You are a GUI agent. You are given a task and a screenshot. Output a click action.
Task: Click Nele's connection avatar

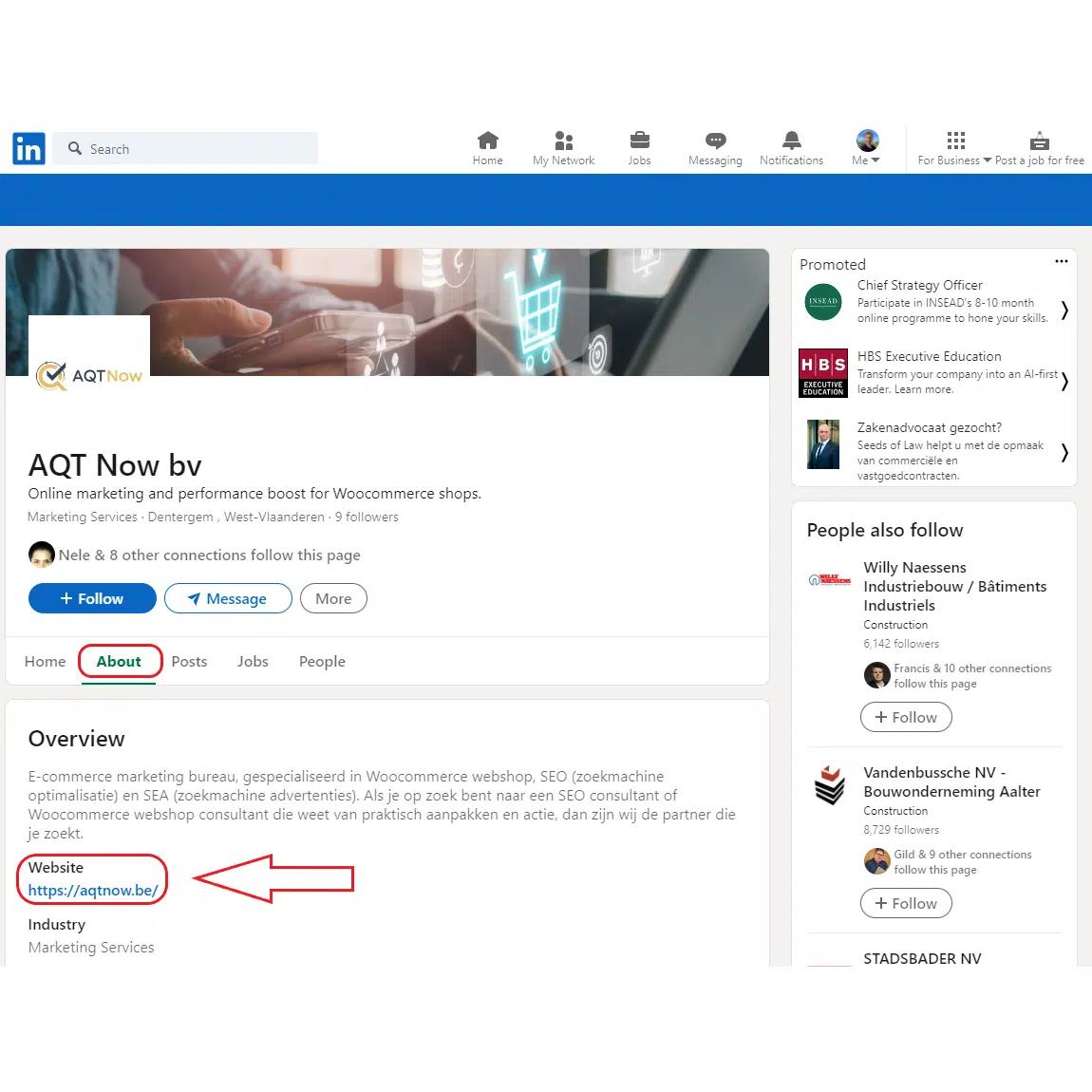(41, 555)
